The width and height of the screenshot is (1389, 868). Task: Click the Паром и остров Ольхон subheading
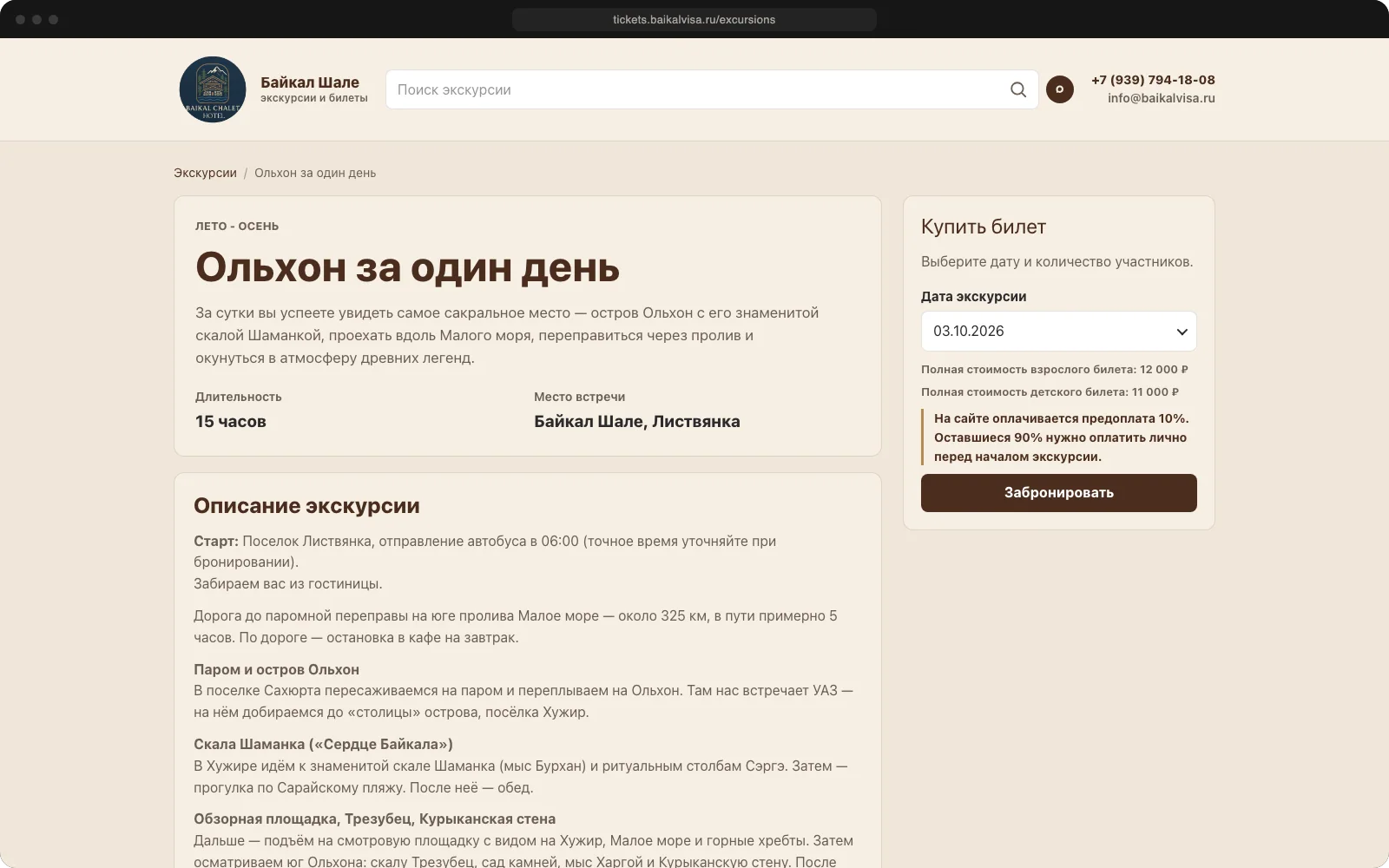coord(276,670)
